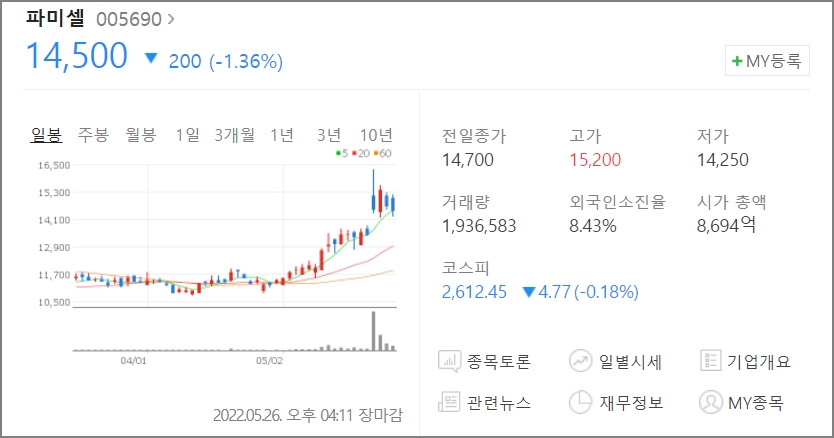Click the change value 200 (-1.36%)

point(226,61)
